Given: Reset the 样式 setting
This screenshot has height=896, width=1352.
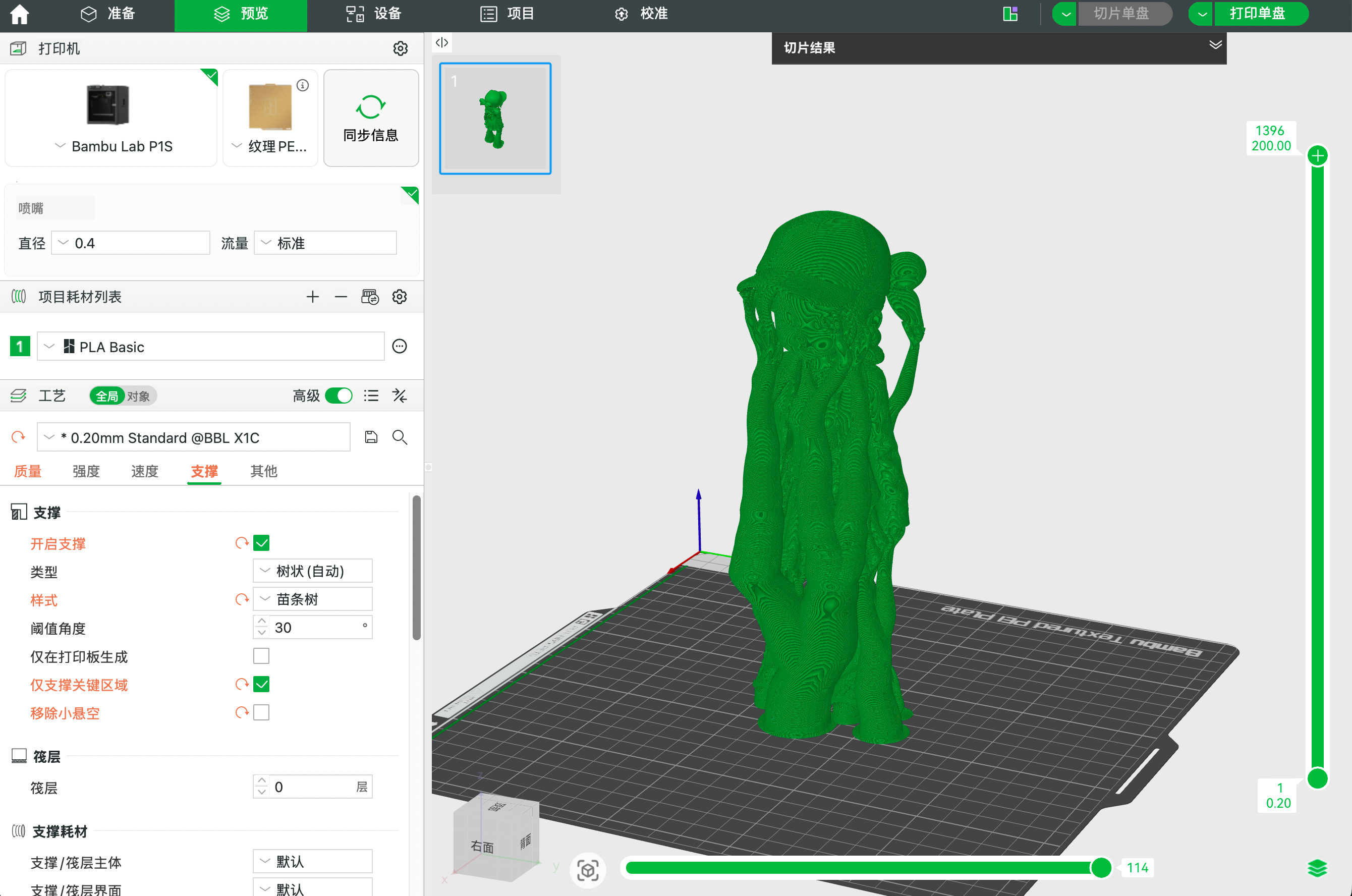Looking at the screenshot, I should coord(242,599).
